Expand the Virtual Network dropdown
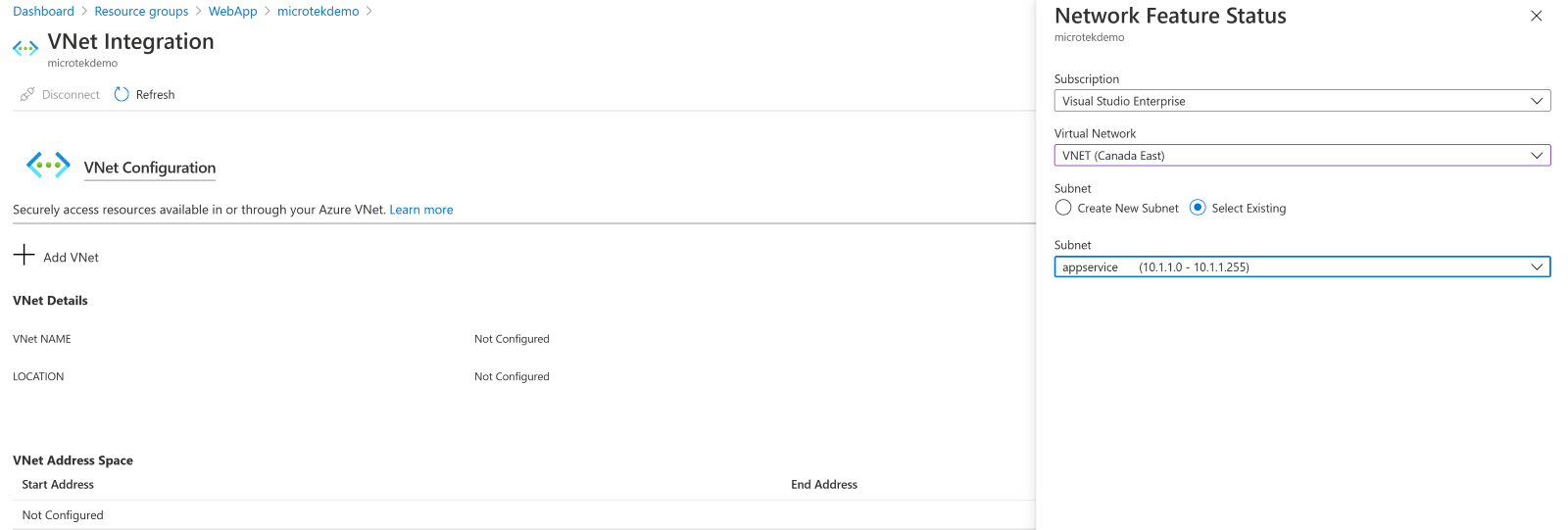Screen dimensions: 1568x530 (x=1301, y=156)
